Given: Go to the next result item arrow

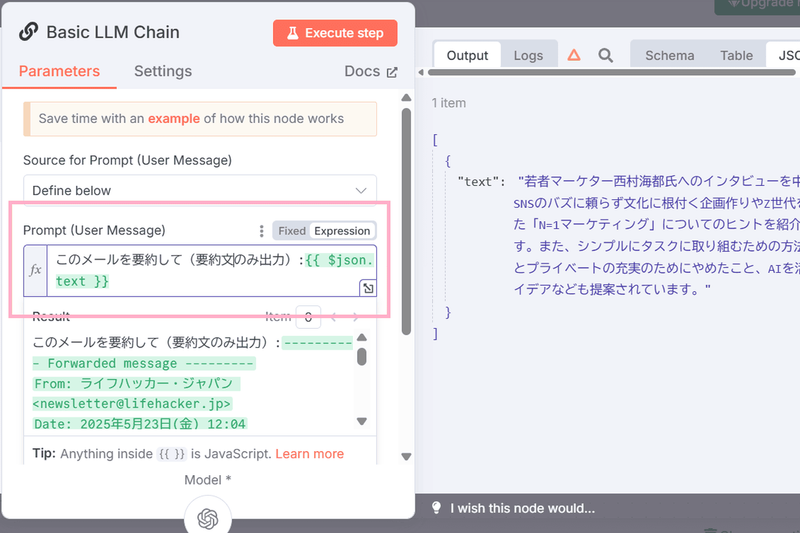Looking at the screenshot, I should point(356,317).
